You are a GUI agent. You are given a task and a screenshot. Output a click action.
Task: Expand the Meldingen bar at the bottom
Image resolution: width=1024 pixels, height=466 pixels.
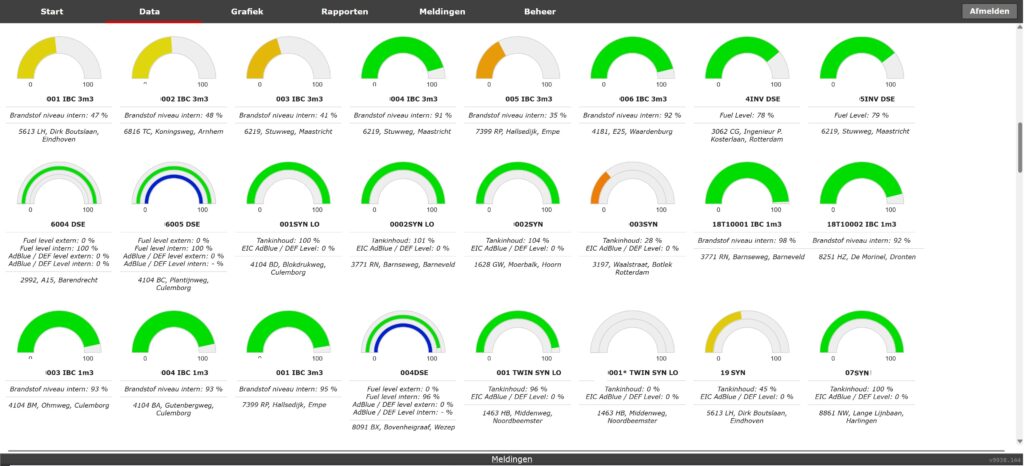[x=511, y=459]
